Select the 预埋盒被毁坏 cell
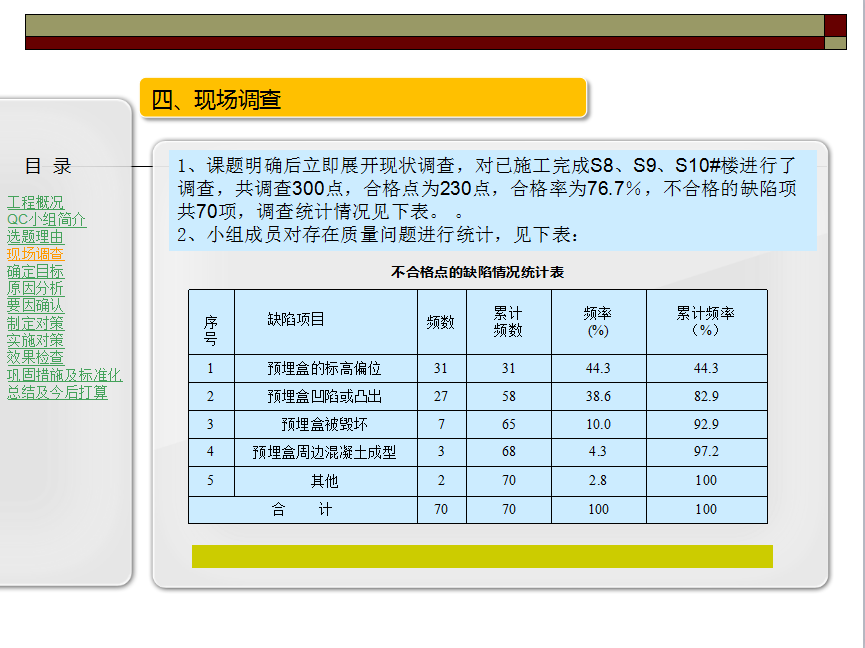 click(324, 424)
